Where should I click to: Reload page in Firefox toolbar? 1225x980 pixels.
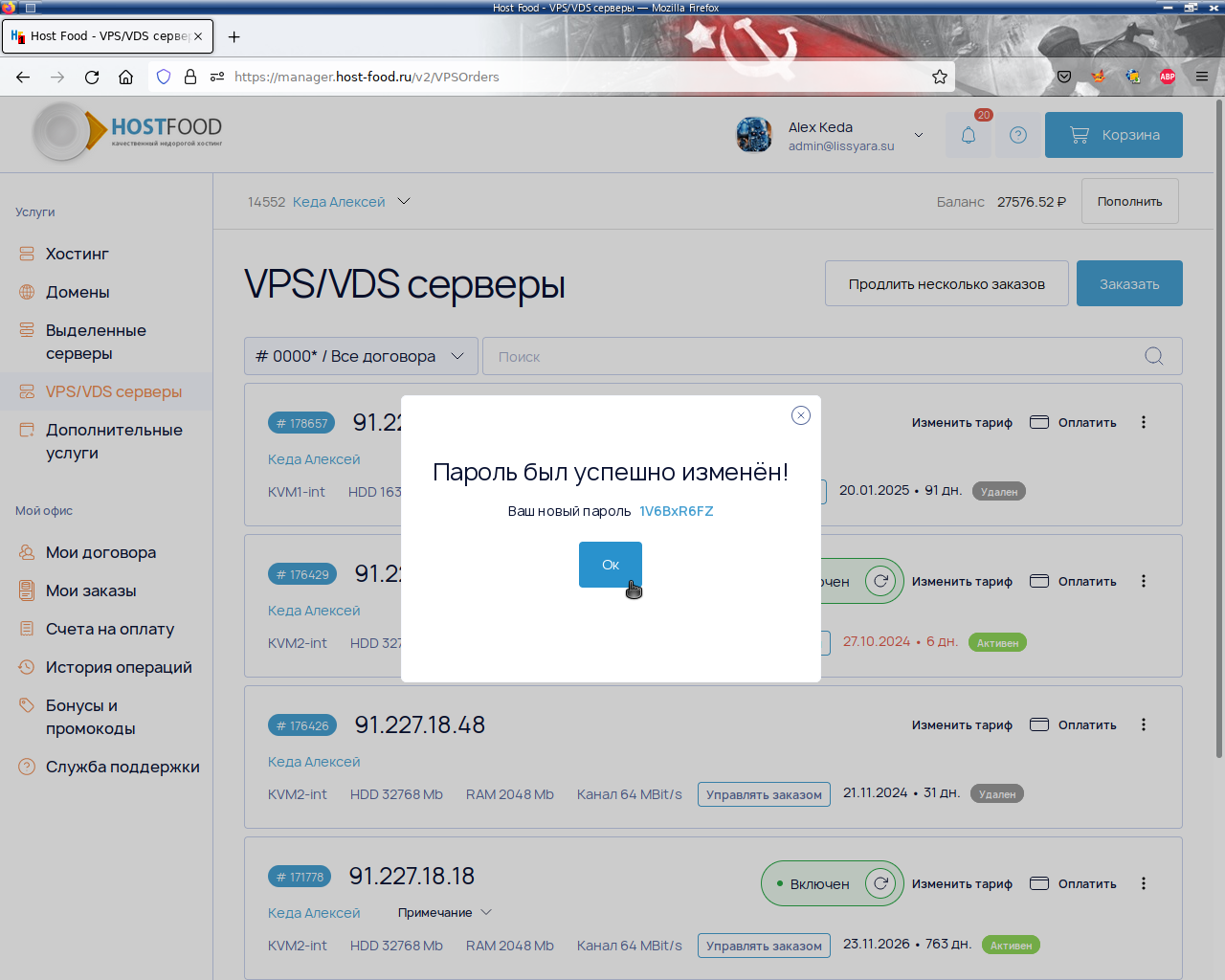tap(92, 77)
